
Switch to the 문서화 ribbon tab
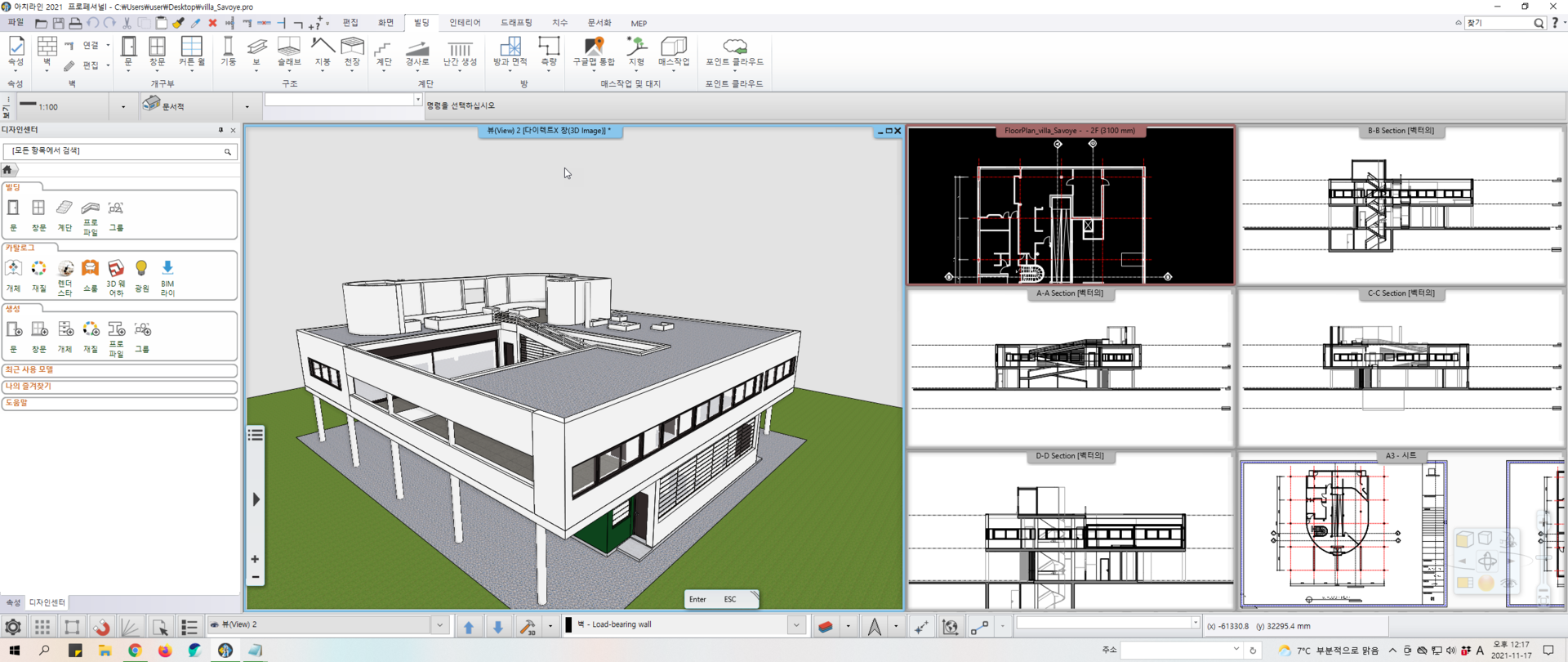tap(599, 23)
